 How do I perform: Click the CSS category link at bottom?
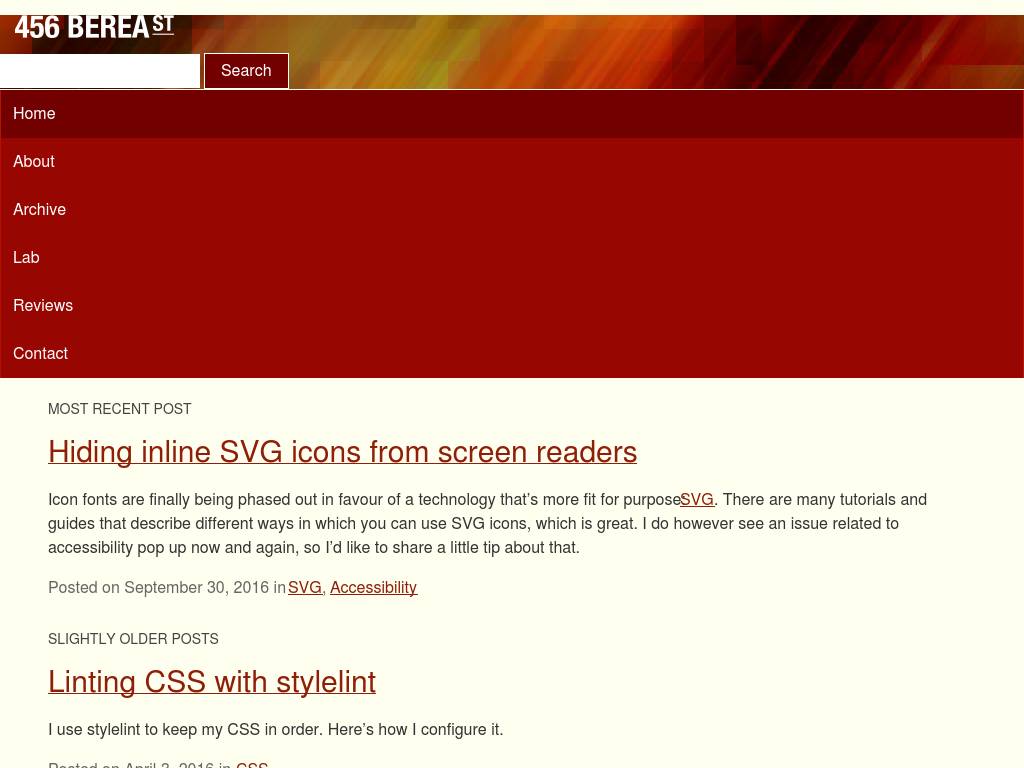pos(252,764)
